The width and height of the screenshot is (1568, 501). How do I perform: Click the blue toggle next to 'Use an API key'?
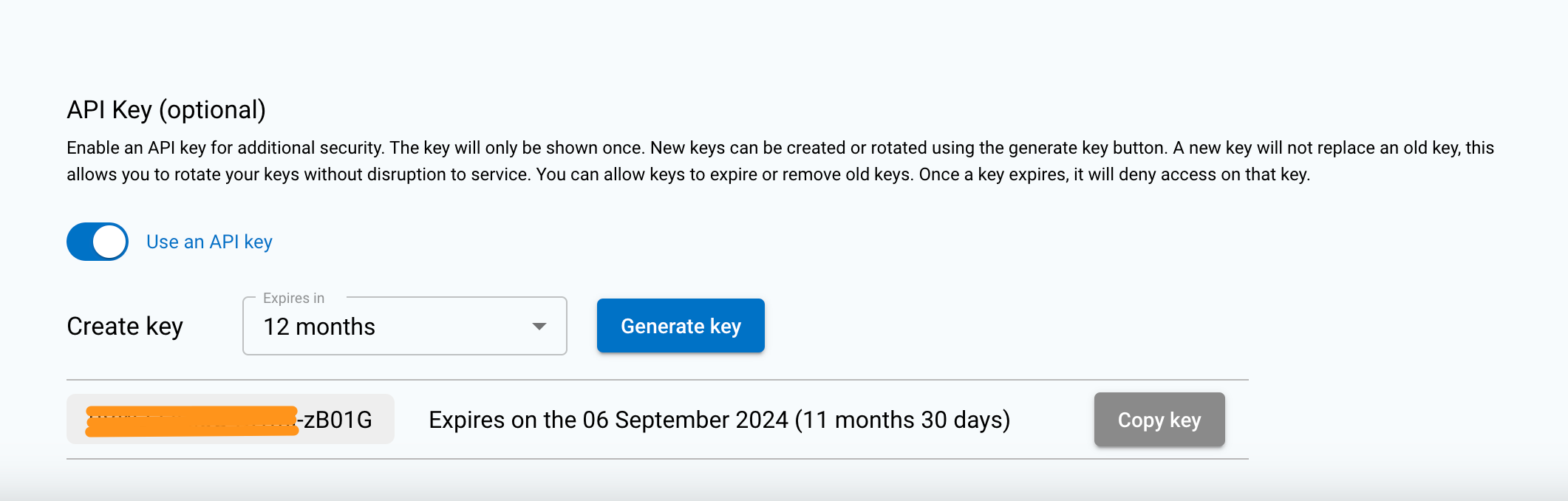tap(97, 241)
